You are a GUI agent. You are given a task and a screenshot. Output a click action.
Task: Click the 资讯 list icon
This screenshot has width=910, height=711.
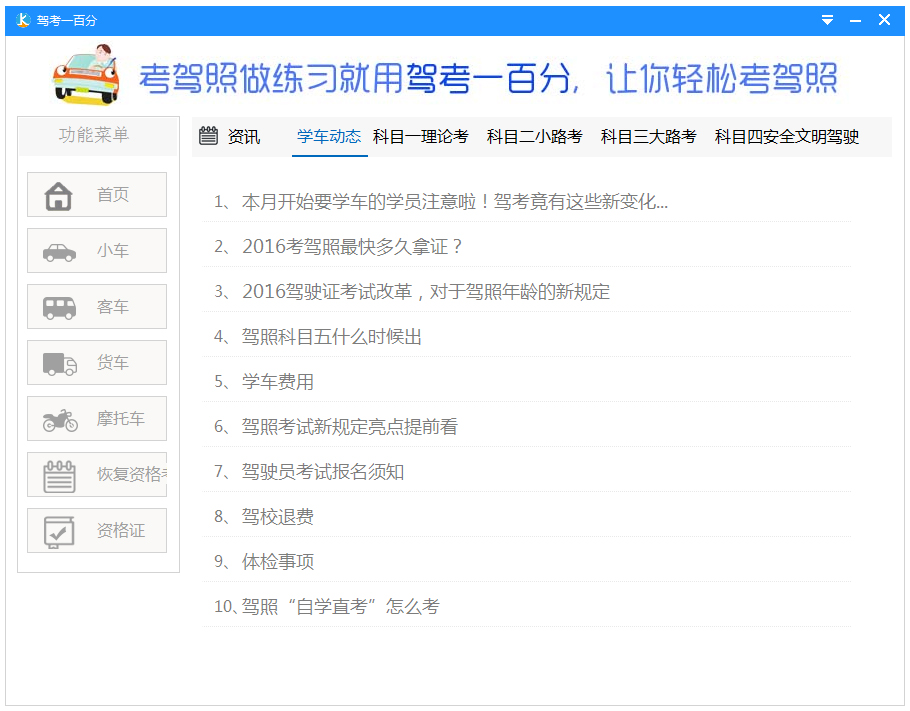coord(208,136)
